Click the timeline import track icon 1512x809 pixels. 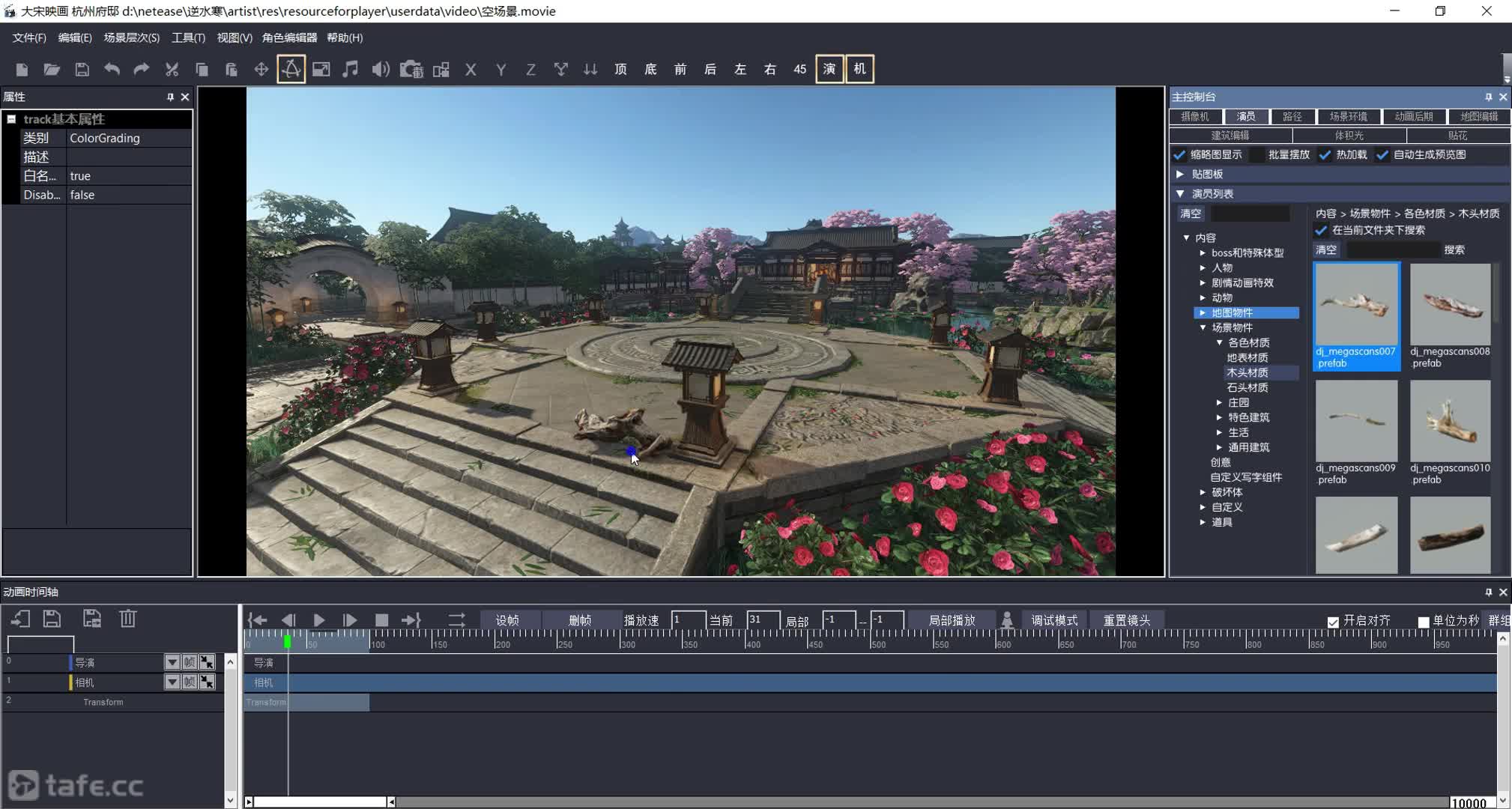pyautogui.click(x=20, y=619)
